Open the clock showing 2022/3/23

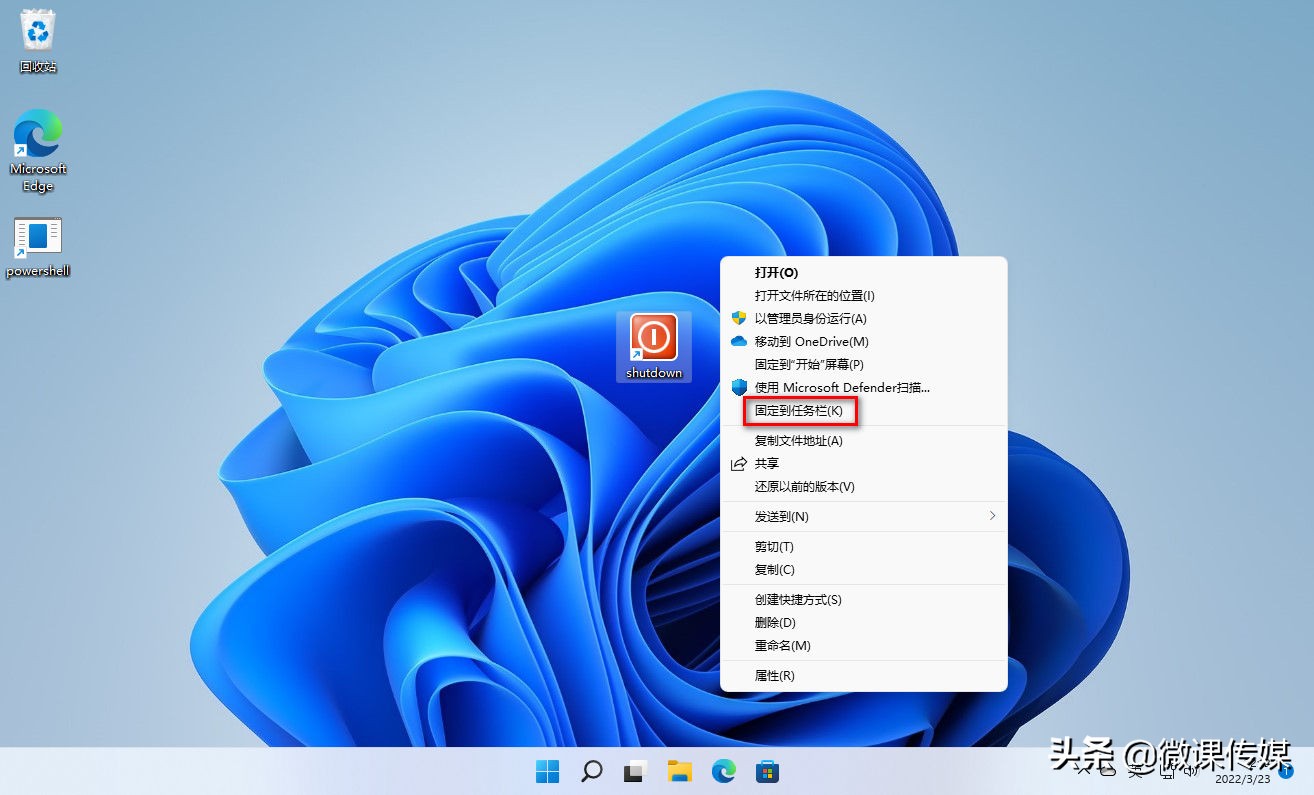(1241, 778)
